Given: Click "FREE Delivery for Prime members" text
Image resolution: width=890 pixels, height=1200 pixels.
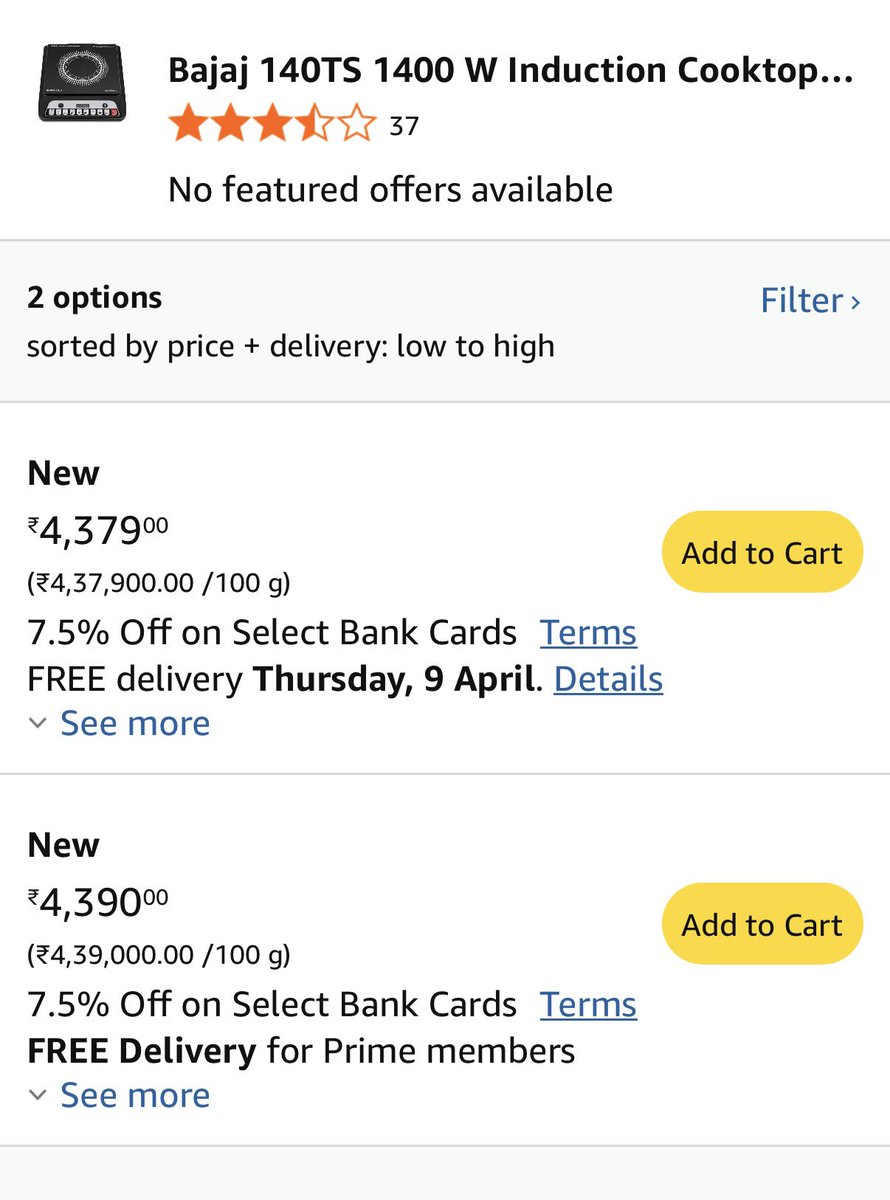Looking at the screenshot, I should (301, 1051).
